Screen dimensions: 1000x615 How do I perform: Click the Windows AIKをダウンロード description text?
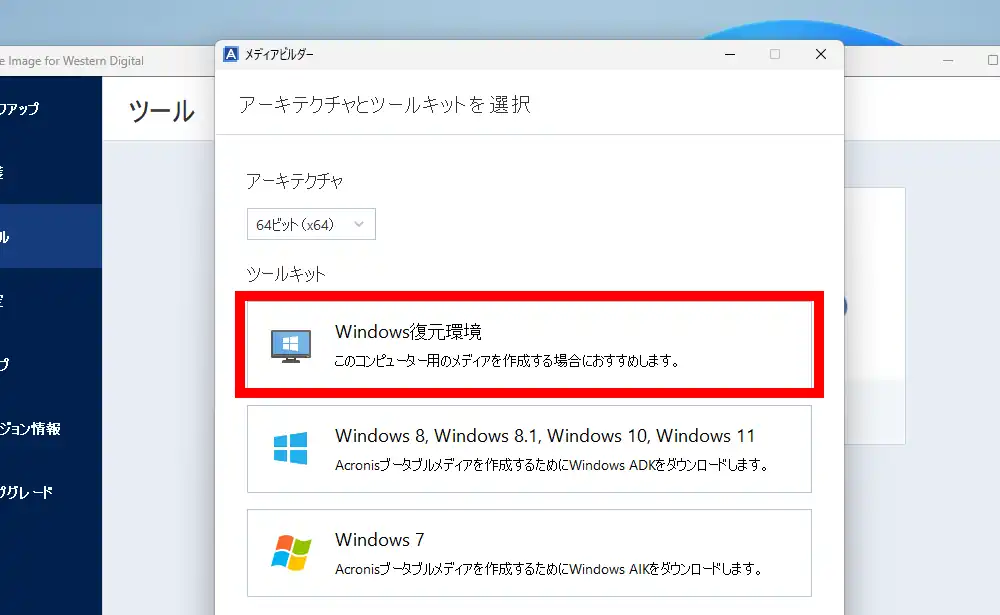pyautogui.click(x=549, y=569)
